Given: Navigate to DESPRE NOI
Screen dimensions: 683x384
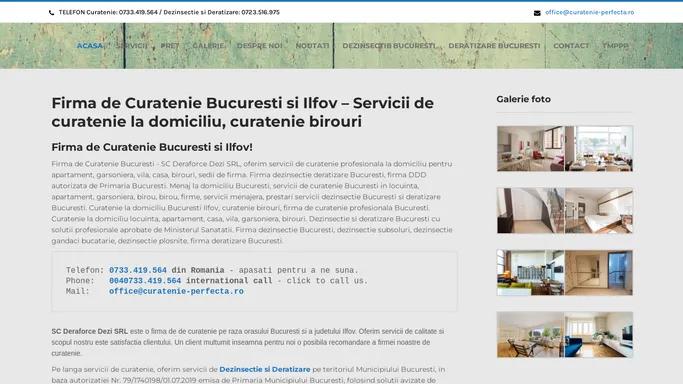Looking at the screenshot, I should [260, 46].
